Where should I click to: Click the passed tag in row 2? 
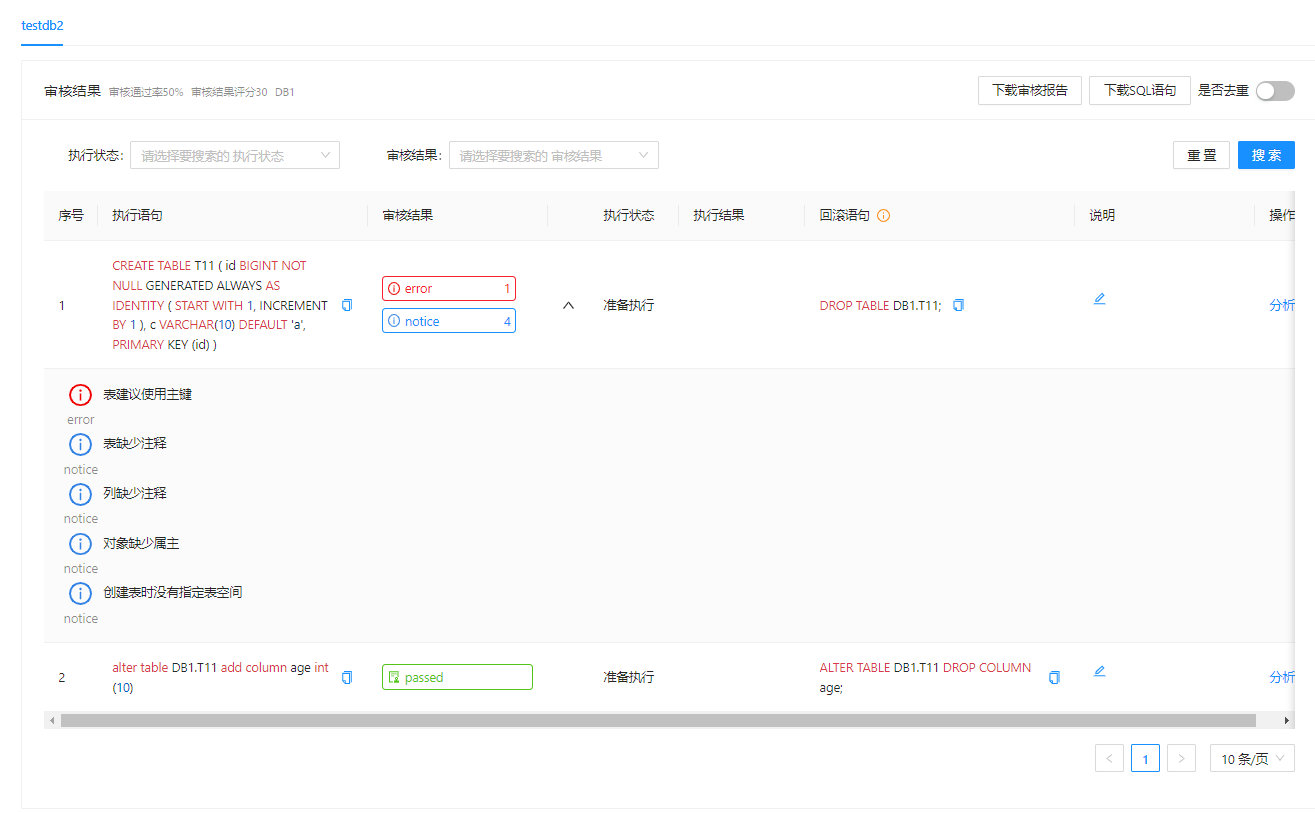coord(457,677)
